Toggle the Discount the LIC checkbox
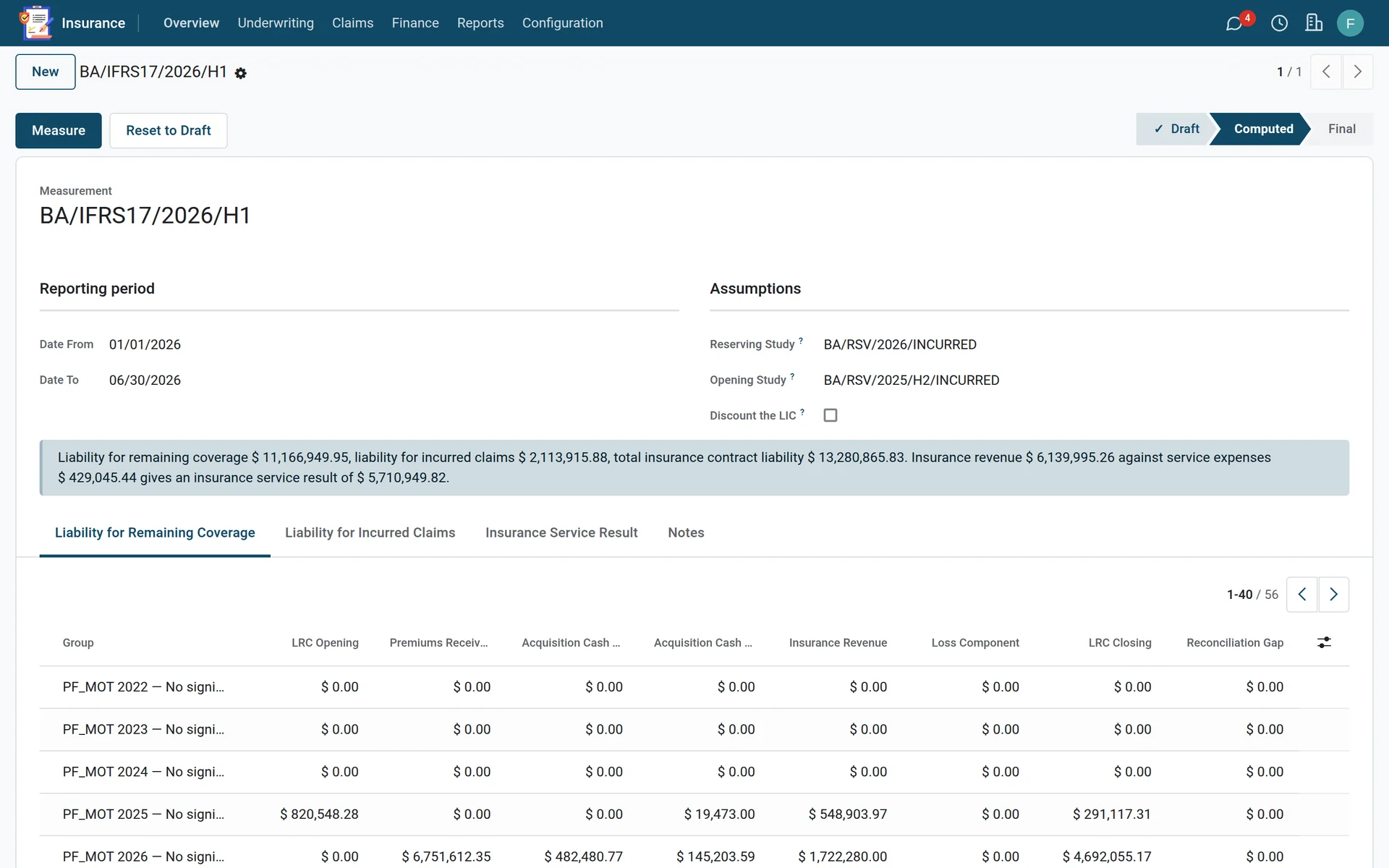This screenshot has width=1389, height=868. coord(831,415)
